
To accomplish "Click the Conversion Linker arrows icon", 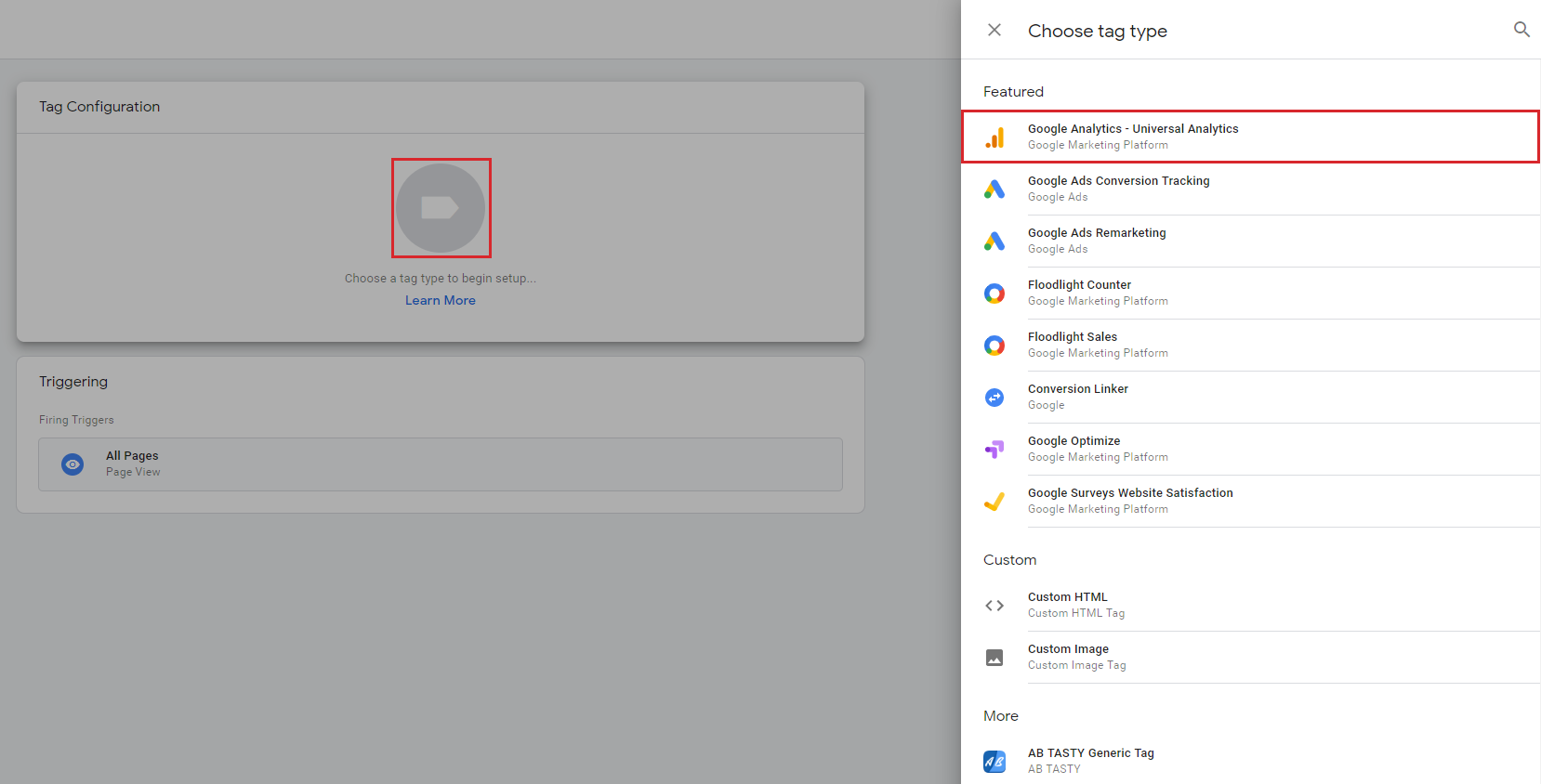I will click(x=994, y=398).
